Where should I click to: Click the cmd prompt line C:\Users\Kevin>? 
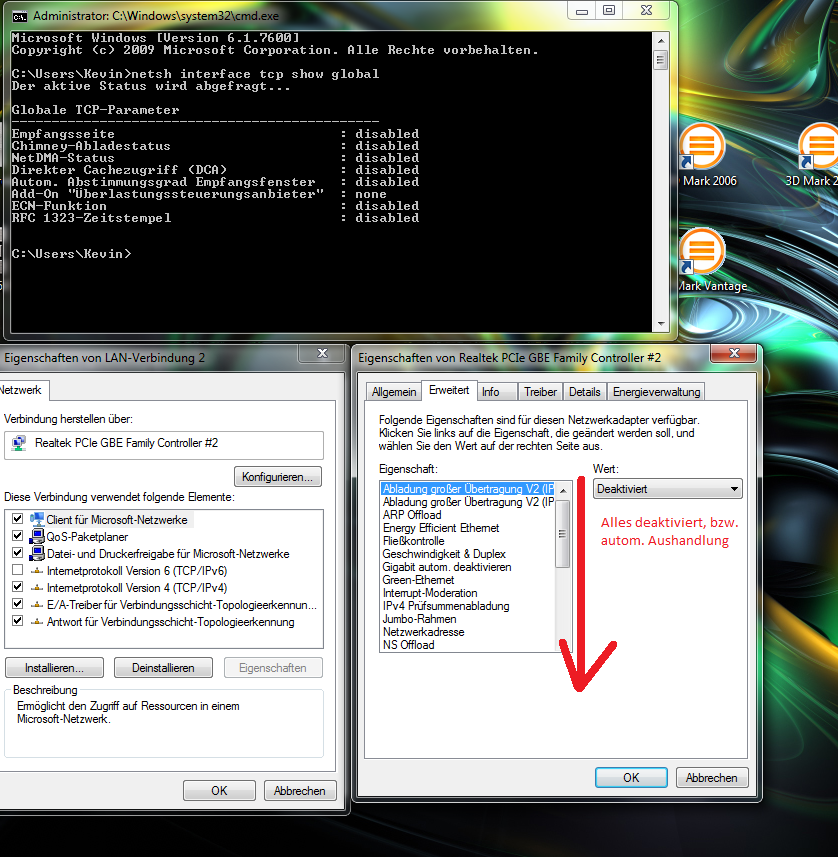click(72, 254)
